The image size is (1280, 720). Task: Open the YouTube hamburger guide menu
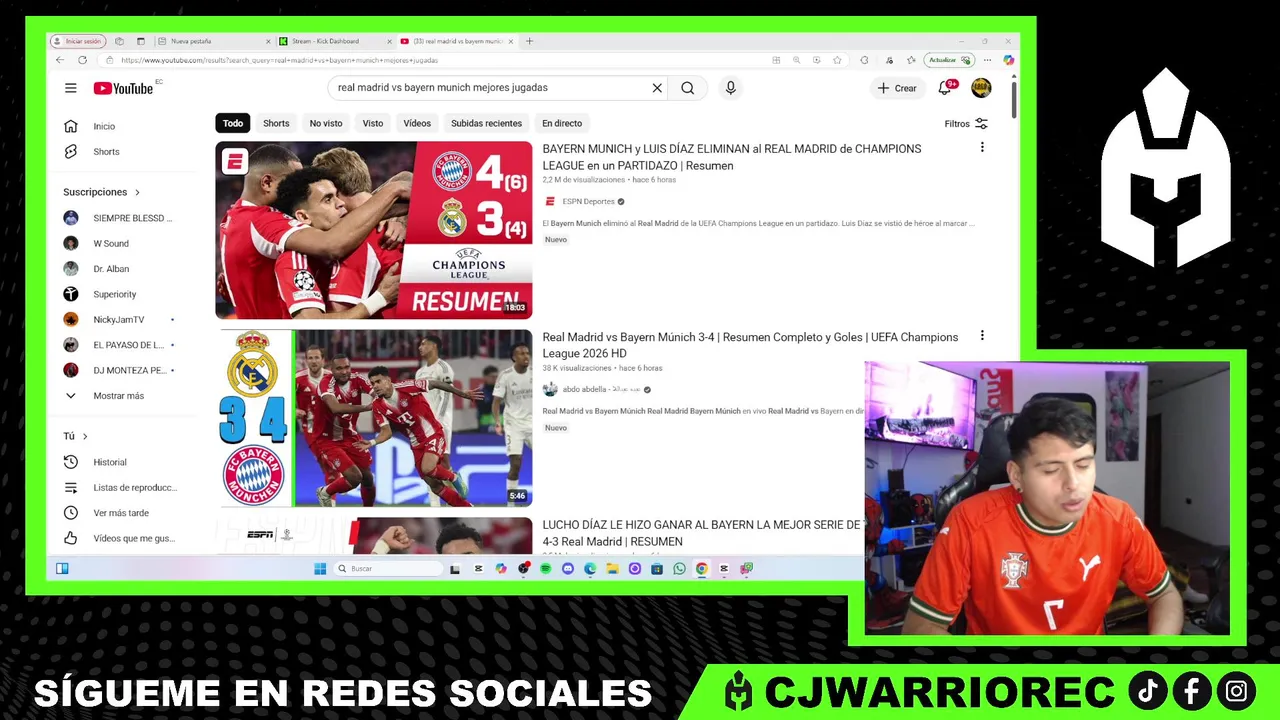(70, 88)
